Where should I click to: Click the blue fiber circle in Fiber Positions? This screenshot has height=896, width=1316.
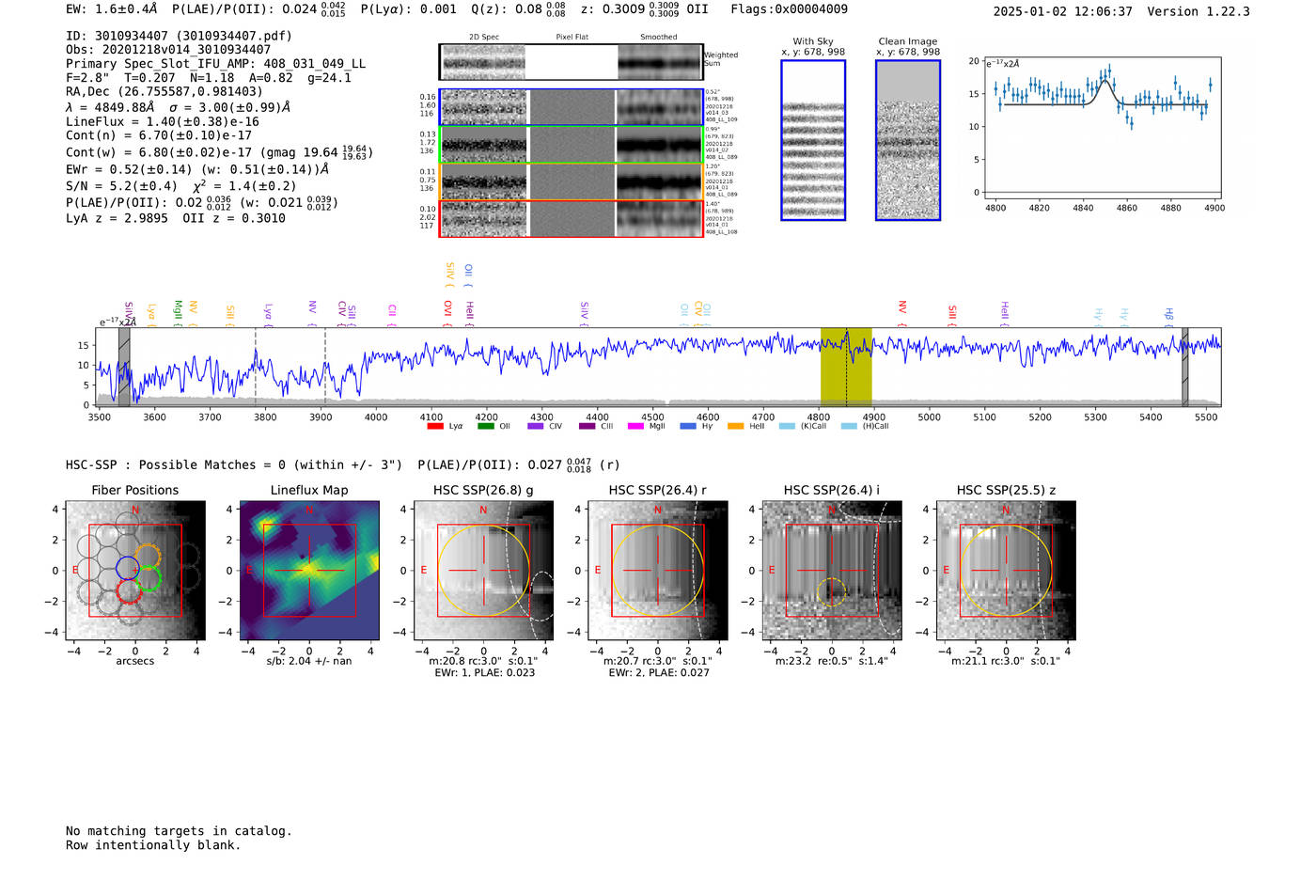(128, 567)
